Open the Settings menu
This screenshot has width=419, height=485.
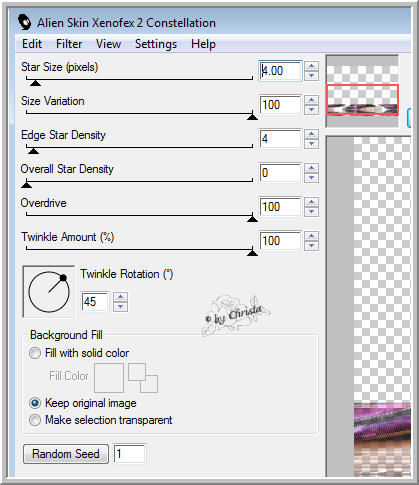(x=156, y=44)
